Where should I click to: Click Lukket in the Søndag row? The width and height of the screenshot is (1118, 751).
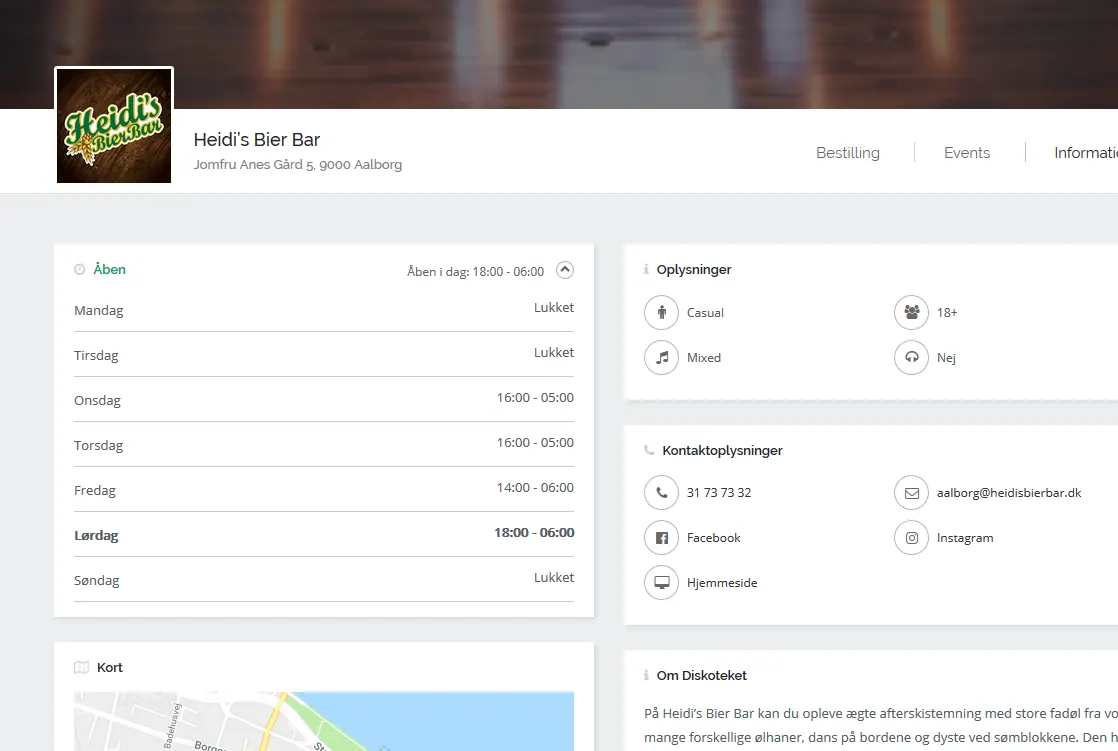[x=554, y=577]
